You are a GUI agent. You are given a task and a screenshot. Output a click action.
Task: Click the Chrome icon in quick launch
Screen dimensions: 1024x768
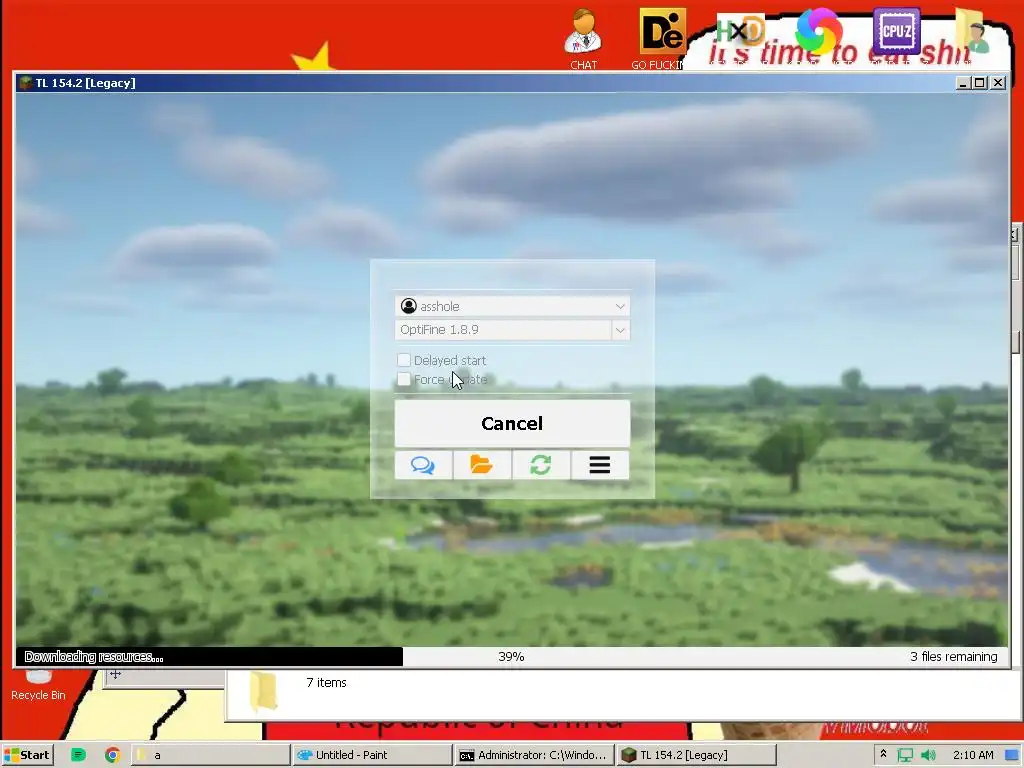tap(112, 755)
